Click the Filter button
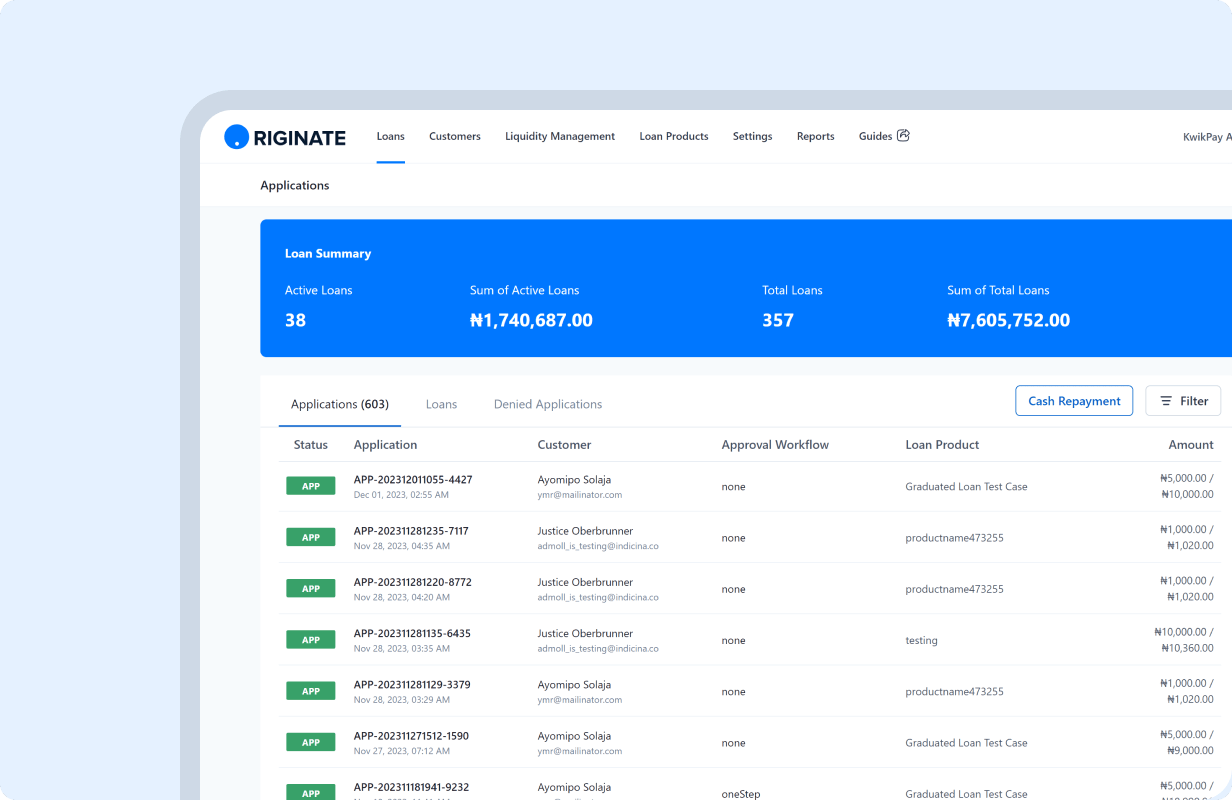This screenshot has height=800, width=1232. pyautogui.click(x=1183, y=401)
